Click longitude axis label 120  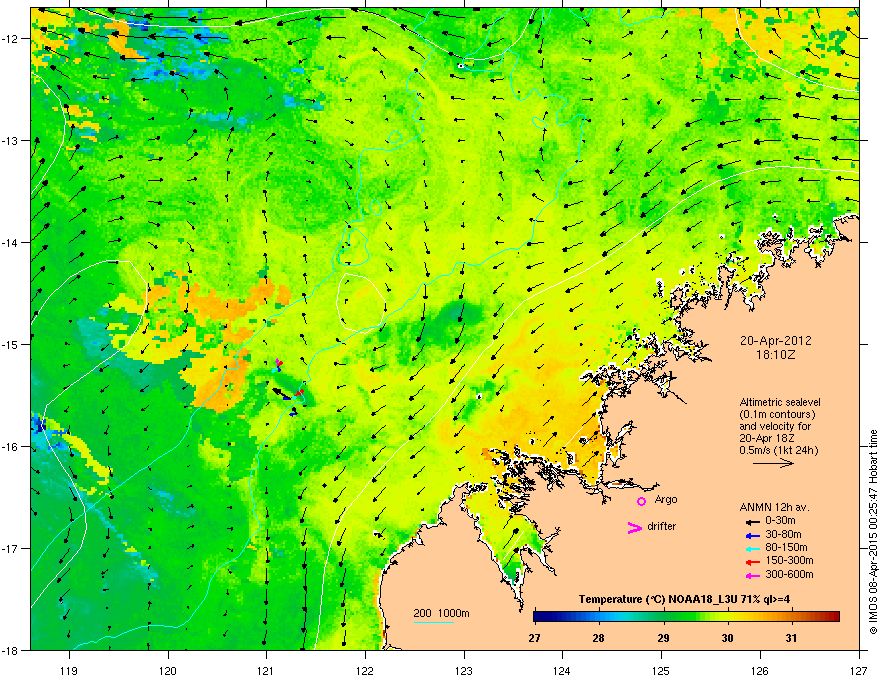(168, 670)
